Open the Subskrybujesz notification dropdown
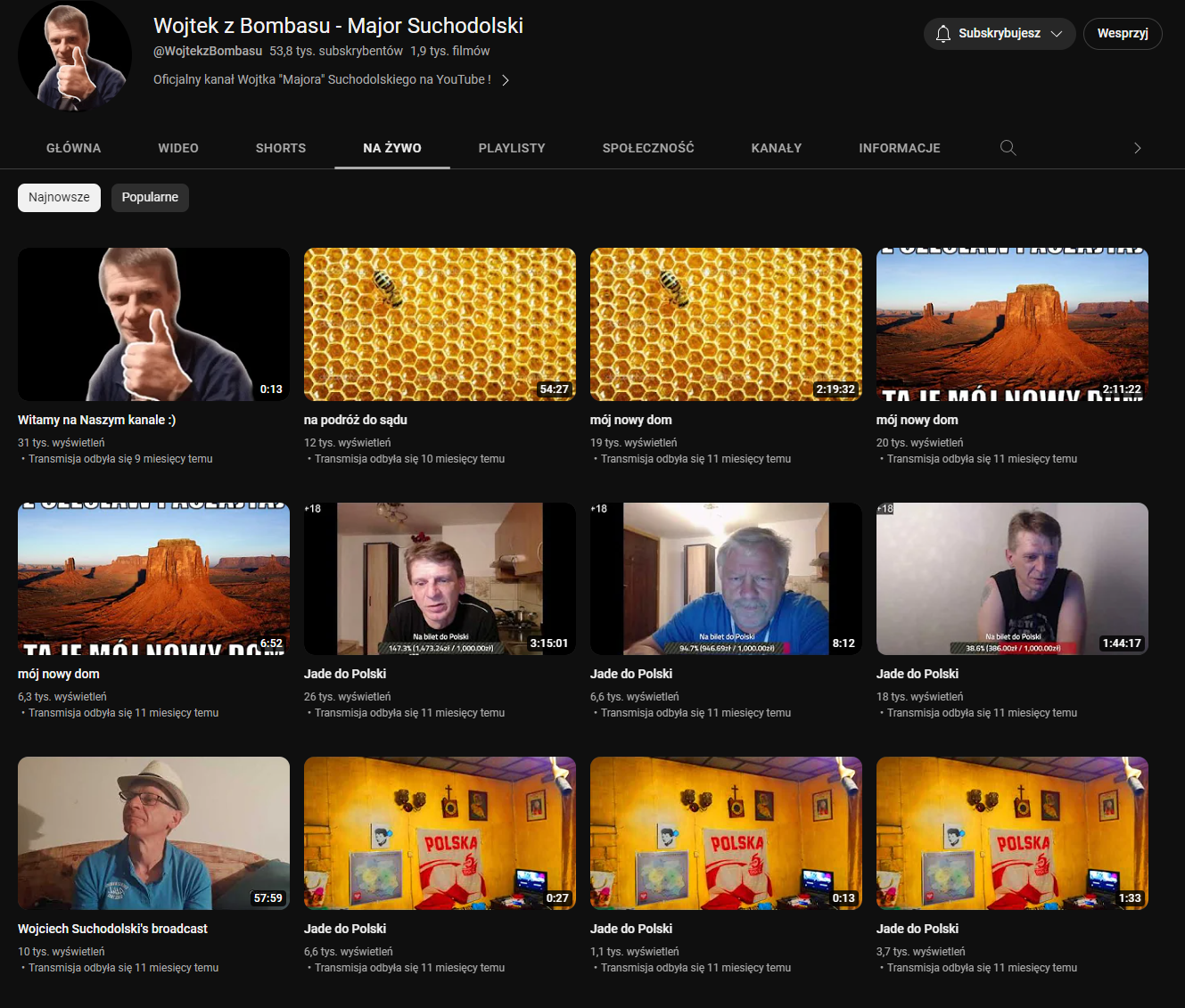The width and height of the screenshot is (1185, 1008). [x=1000, y=34]
